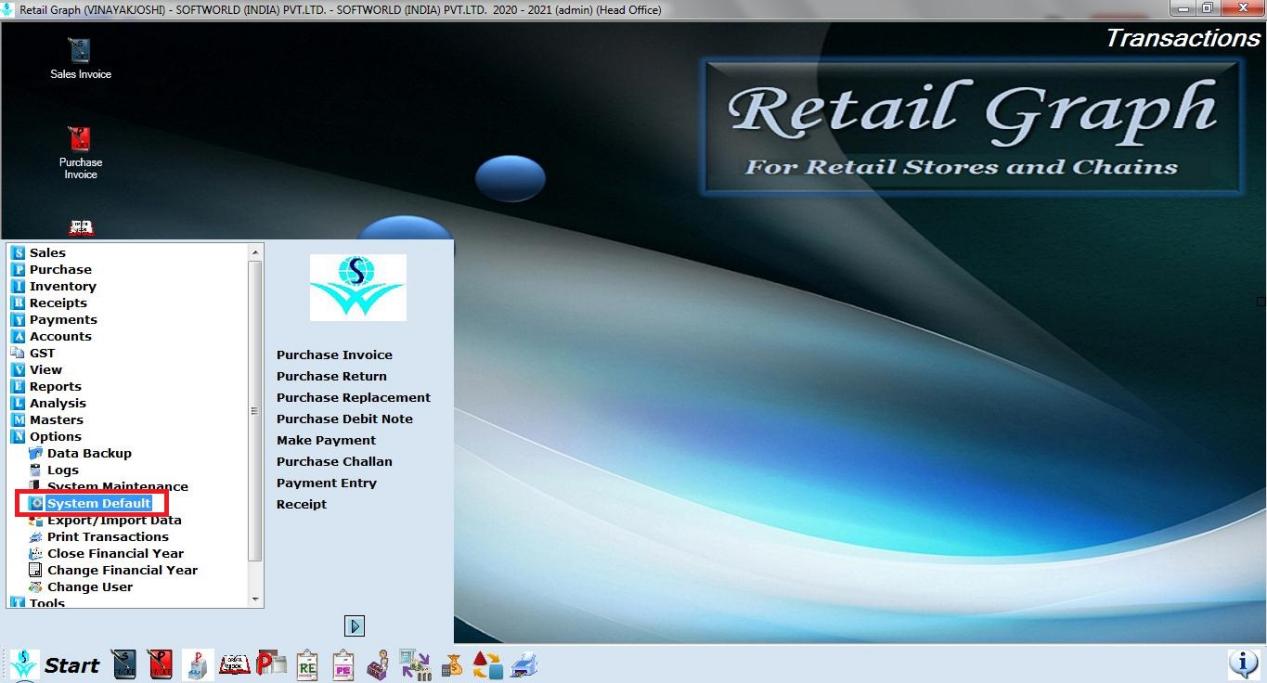Click the colored shapes with arrows icon
The width and height of the screenshot is (1267, 683).
point(488,665)
